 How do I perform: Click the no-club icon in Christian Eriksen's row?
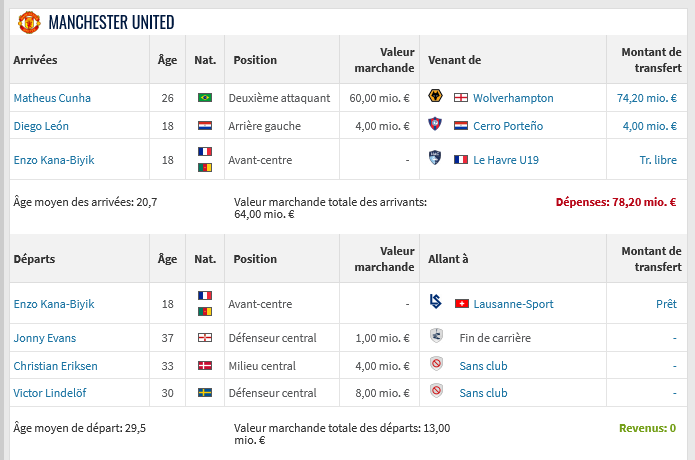(436, 364)
